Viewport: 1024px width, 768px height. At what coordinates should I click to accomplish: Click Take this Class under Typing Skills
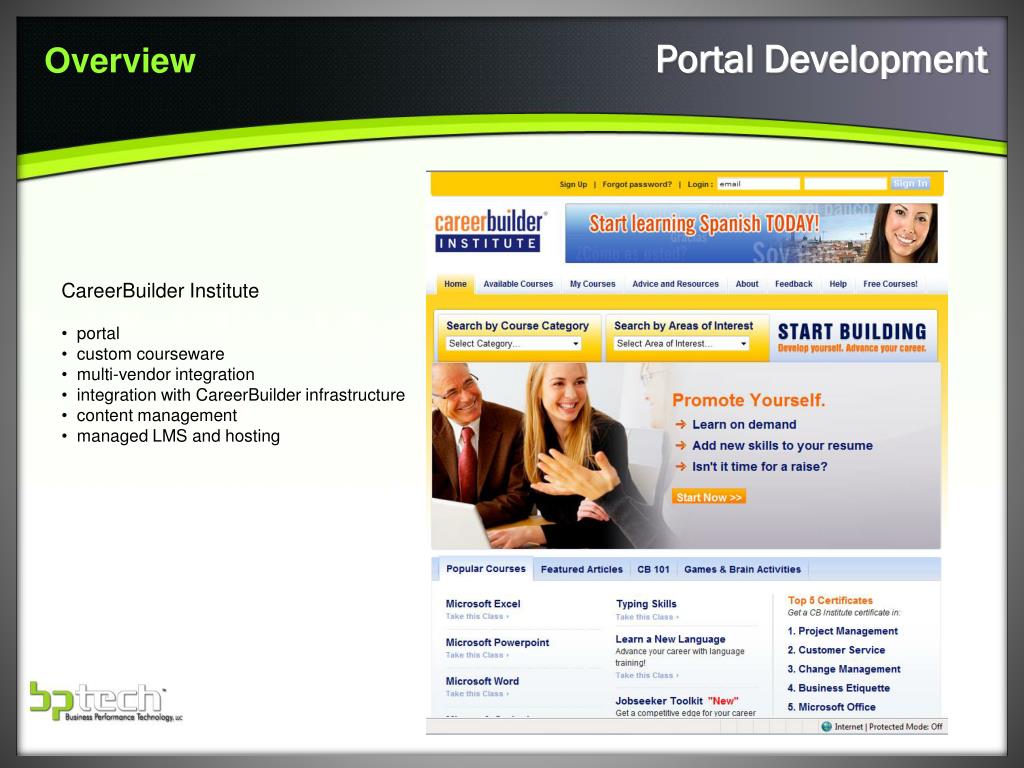pyautogui.click(x=647, y=617)
